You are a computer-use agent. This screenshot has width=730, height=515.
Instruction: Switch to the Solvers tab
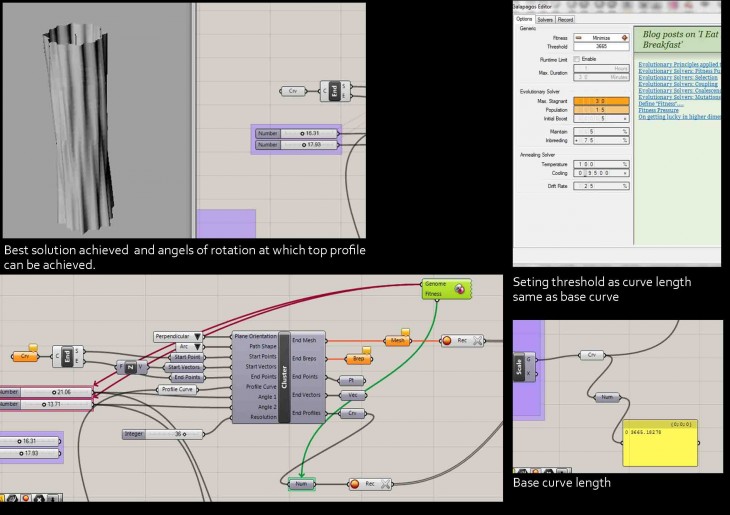click(x=545, y=19)
